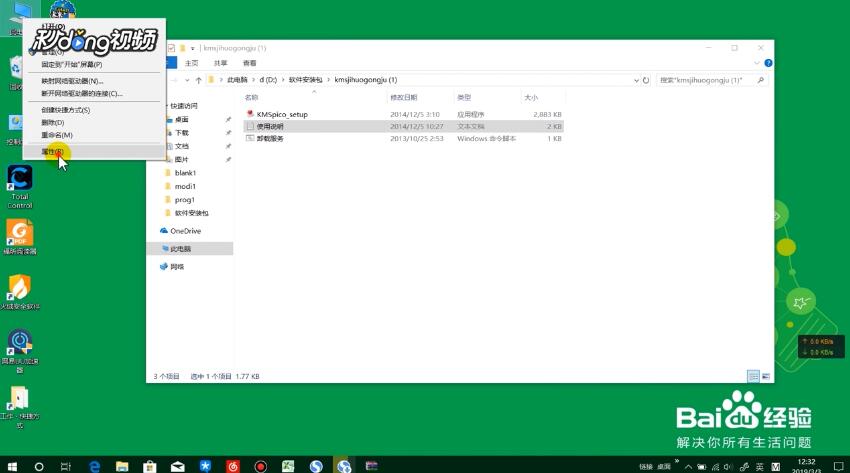Select 此电脑 in the navigation pane
Image resolution: width=850 pixels, height=473 pixels.
[180, 248]
